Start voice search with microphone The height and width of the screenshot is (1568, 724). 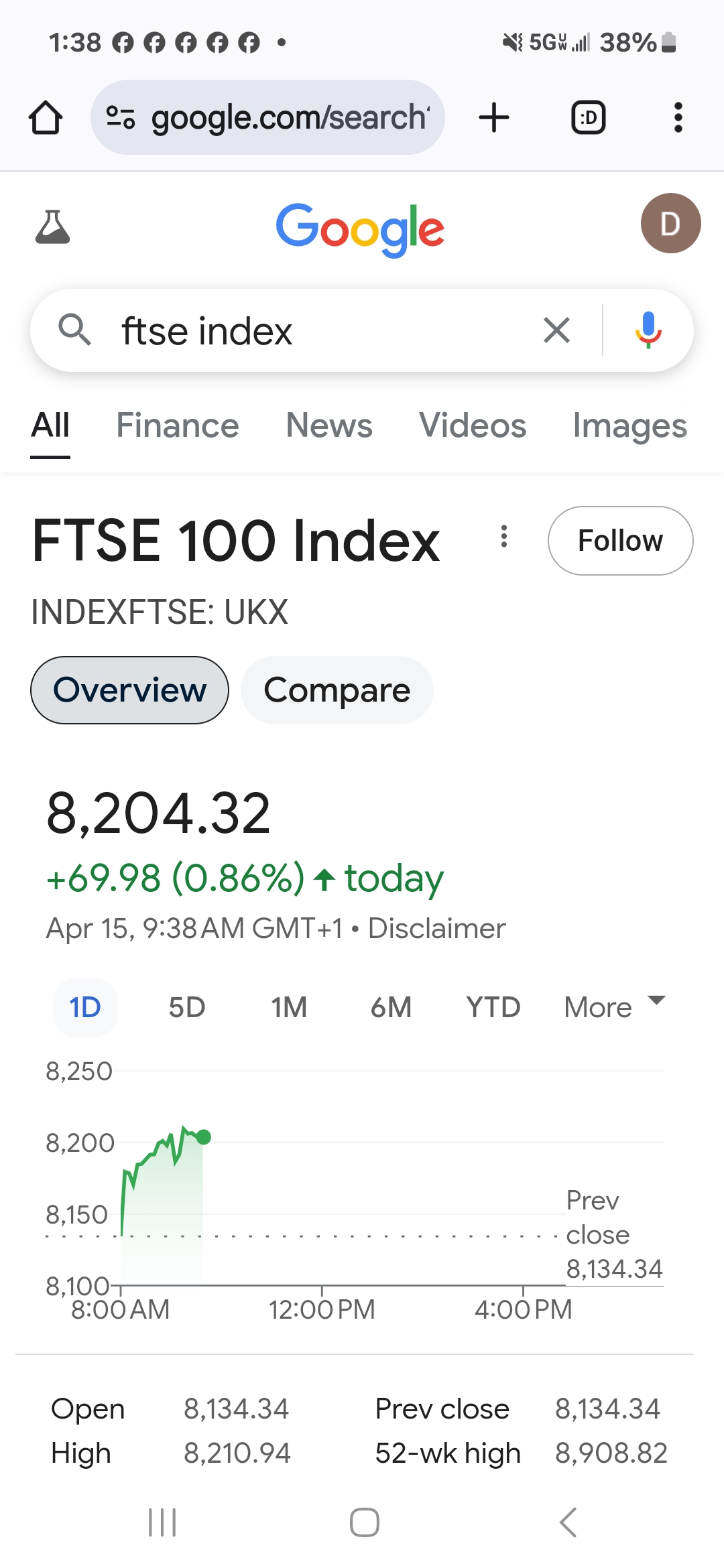coord(648,330)
